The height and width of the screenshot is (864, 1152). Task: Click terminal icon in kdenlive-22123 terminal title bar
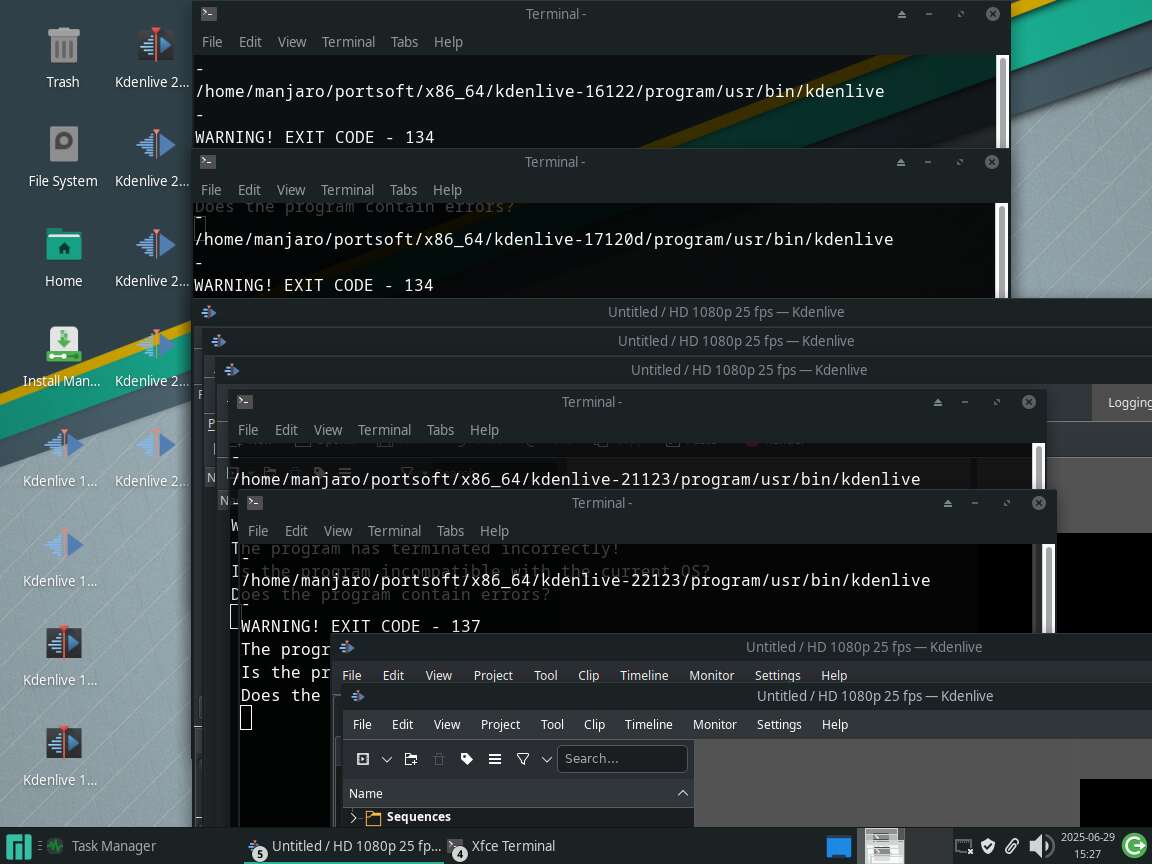[x=255, y=503]
